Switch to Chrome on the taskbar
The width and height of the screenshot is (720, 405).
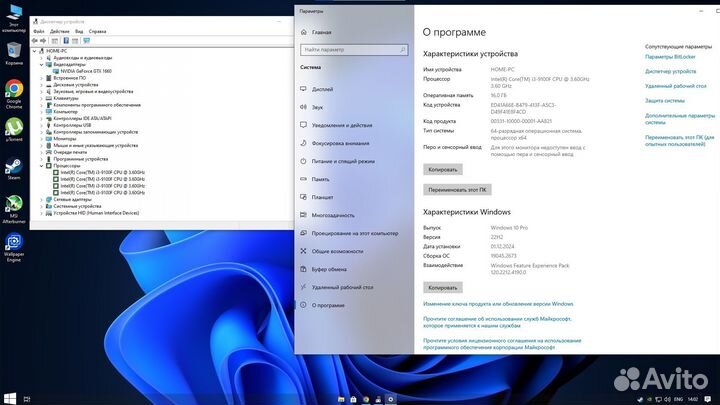pyautogui.click(x=366, y=399)
